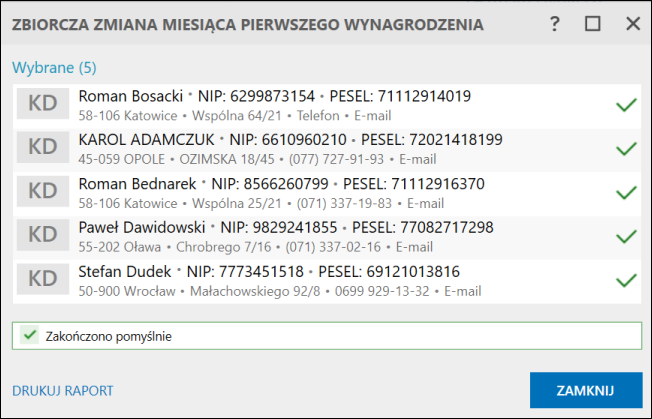
Task: Open help with the question mark
Action: [x=555, y=24]
